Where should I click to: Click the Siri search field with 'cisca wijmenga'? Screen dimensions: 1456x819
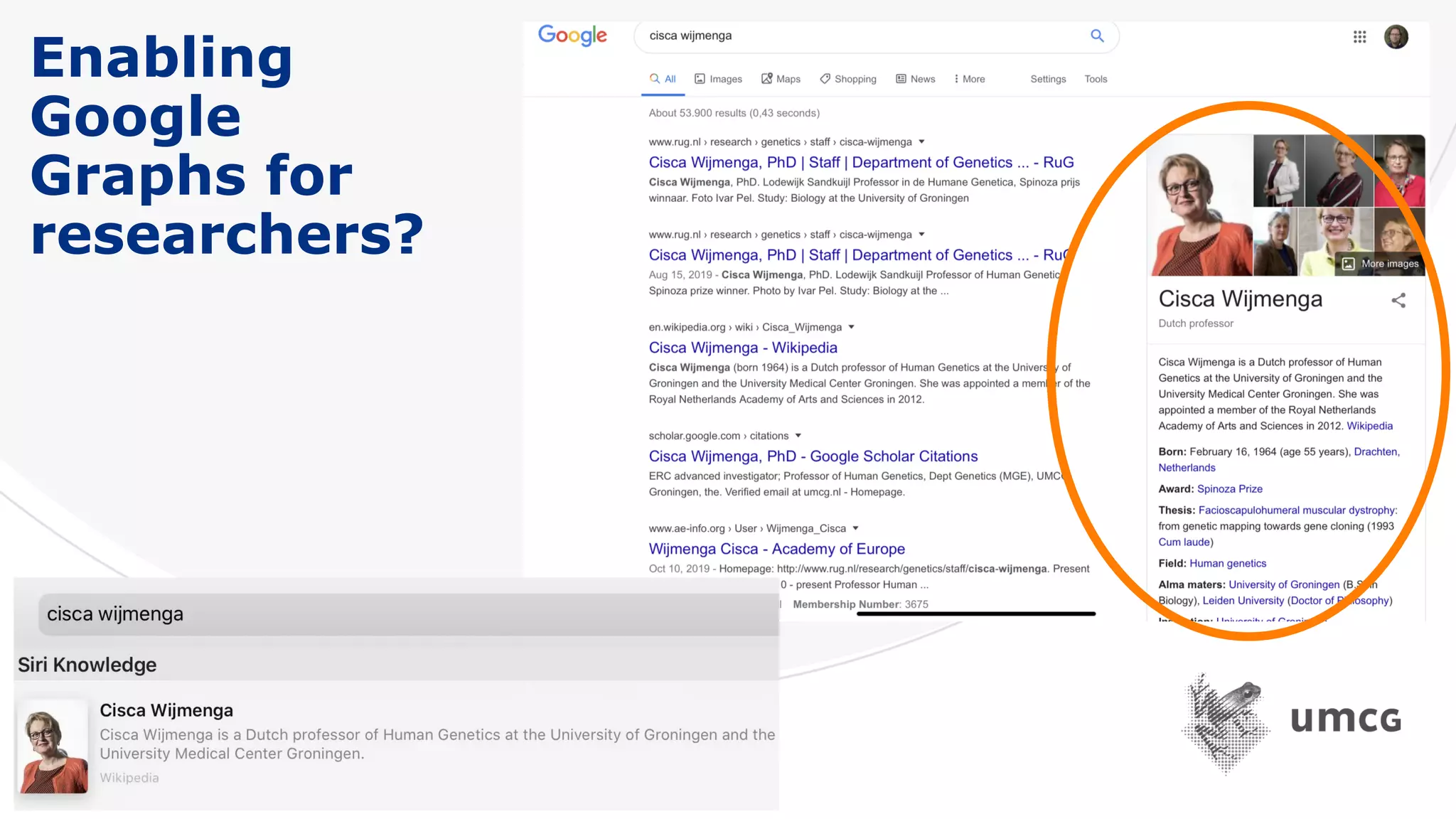pyautogui.click(x=409, y=614)
